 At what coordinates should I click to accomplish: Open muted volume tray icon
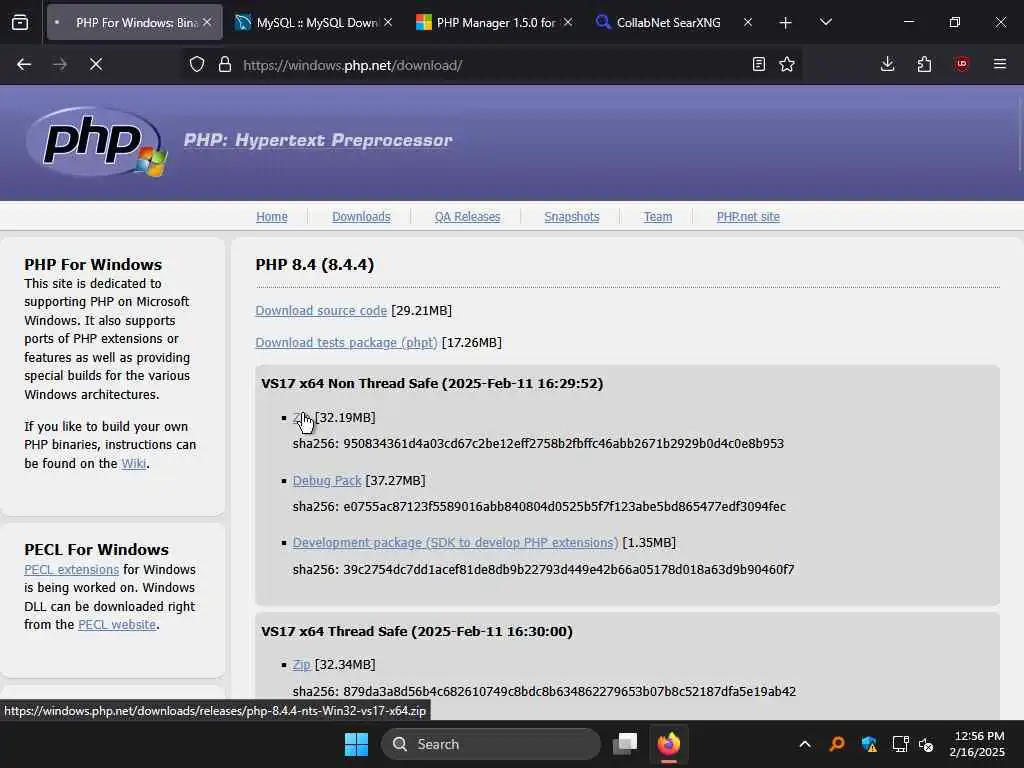tap(926, 744)
